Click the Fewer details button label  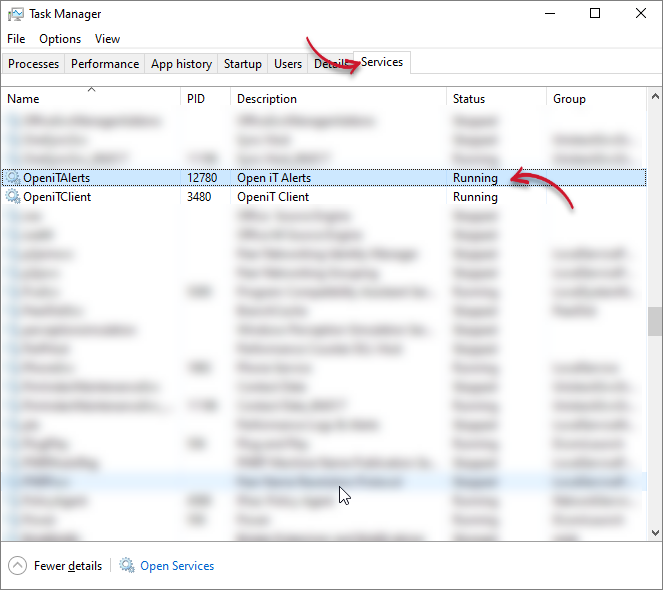68,566
